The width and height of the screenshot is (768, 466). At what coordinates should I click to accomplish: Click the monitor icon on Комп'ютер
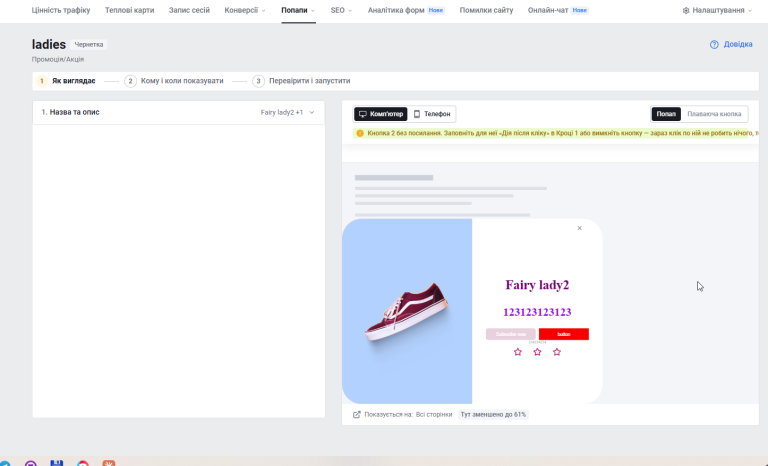[362, 114]
